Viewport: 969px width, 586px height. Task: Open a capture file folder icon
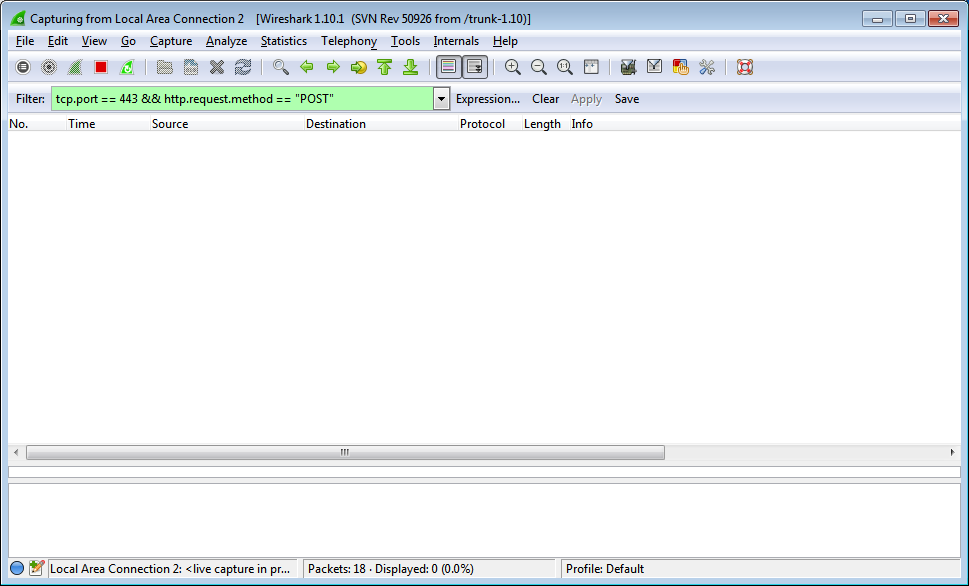point(164,67)
